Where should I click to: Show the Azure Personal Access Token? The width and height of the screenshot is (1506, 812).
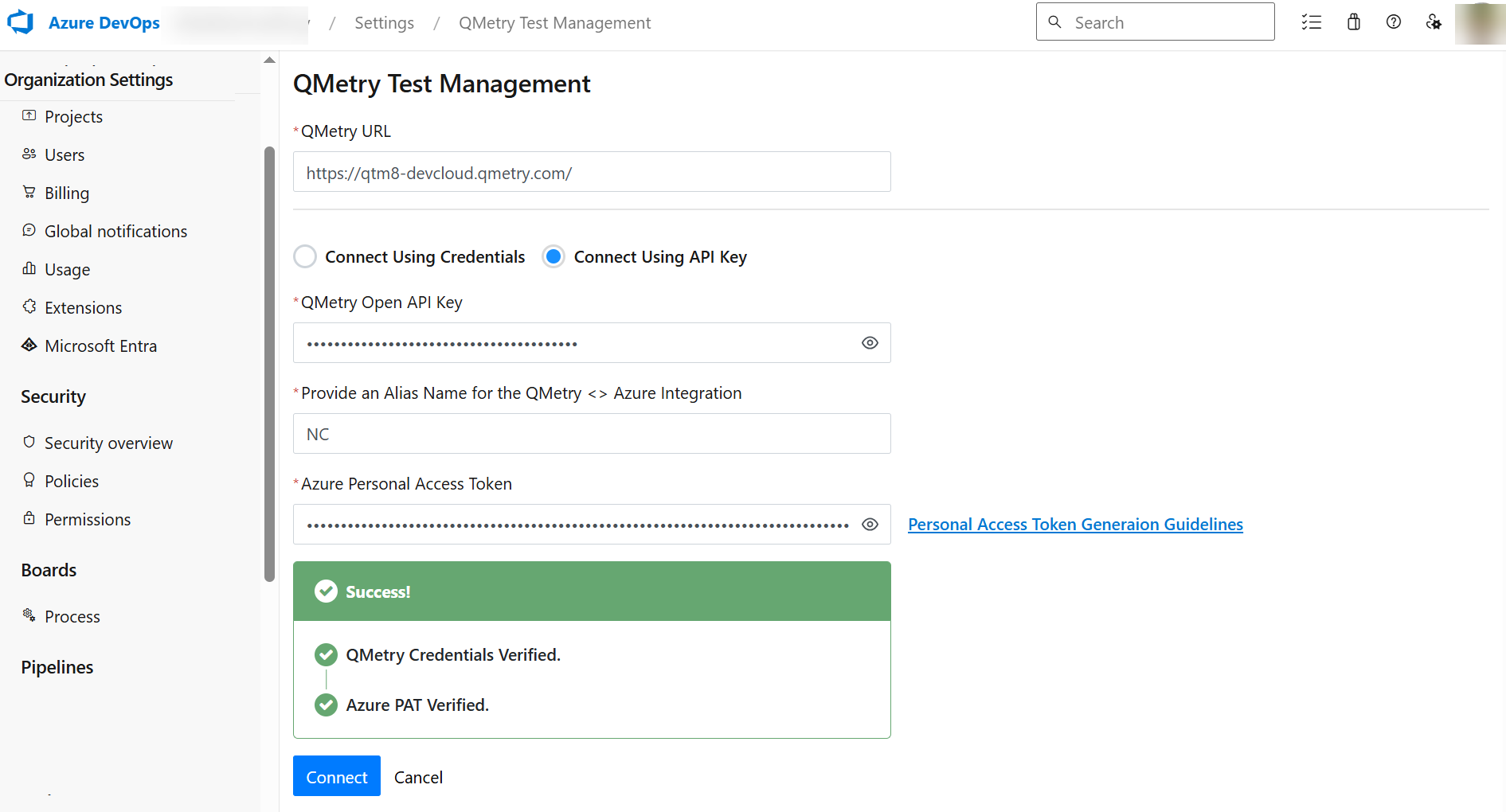(x=869, y=524)
